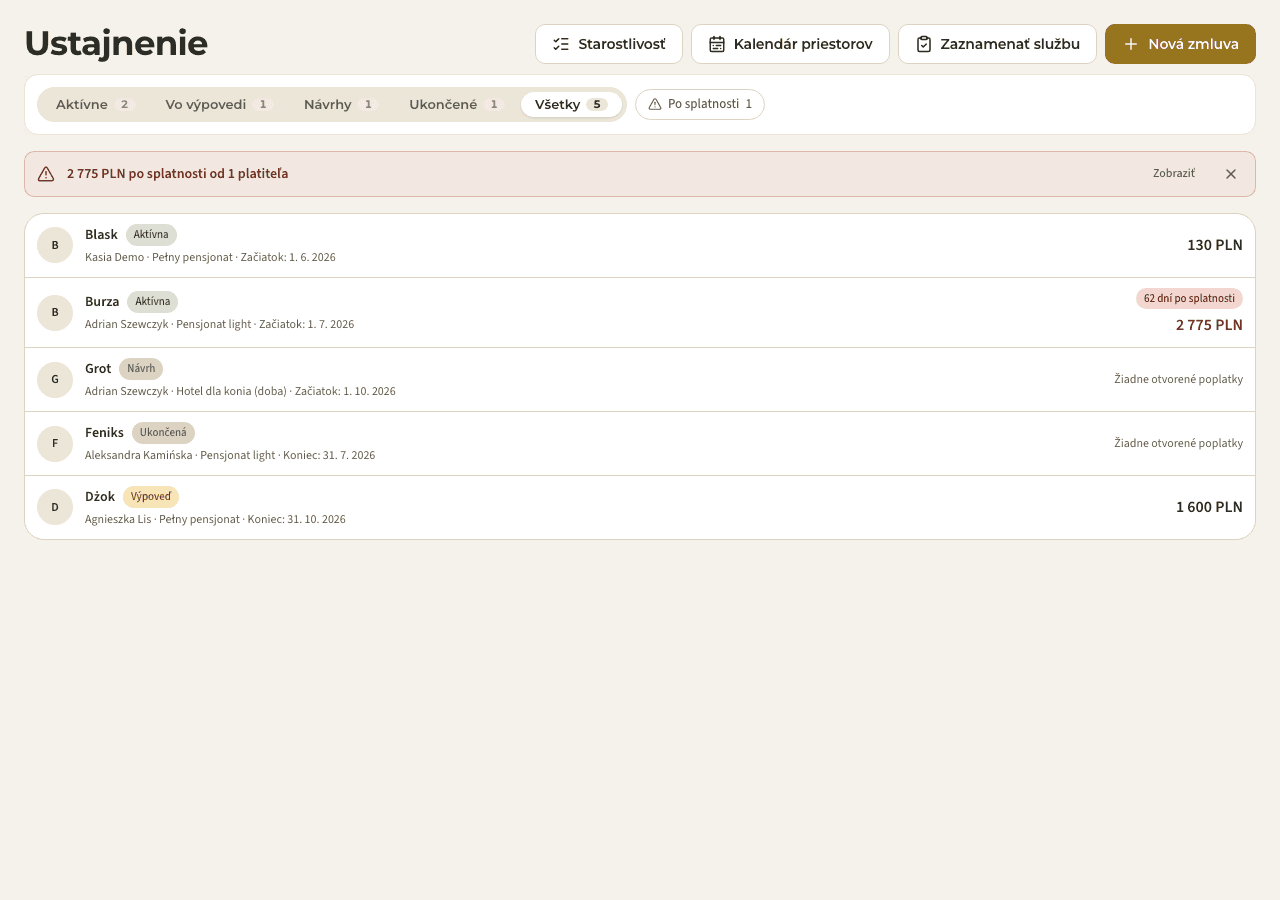
Task: Click the calendar icon in Kalendár priestorov
Action: coord(717,44)
